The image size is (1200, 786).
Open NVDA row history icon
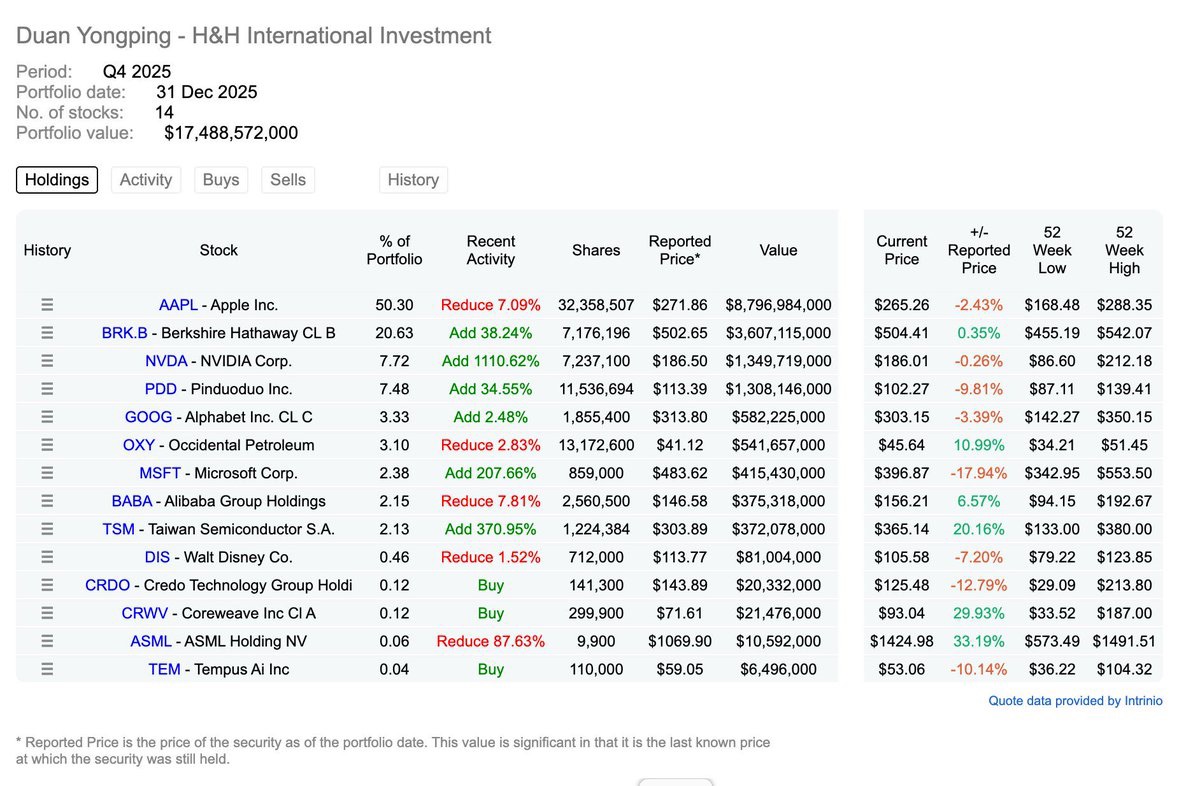coord(47,361)
